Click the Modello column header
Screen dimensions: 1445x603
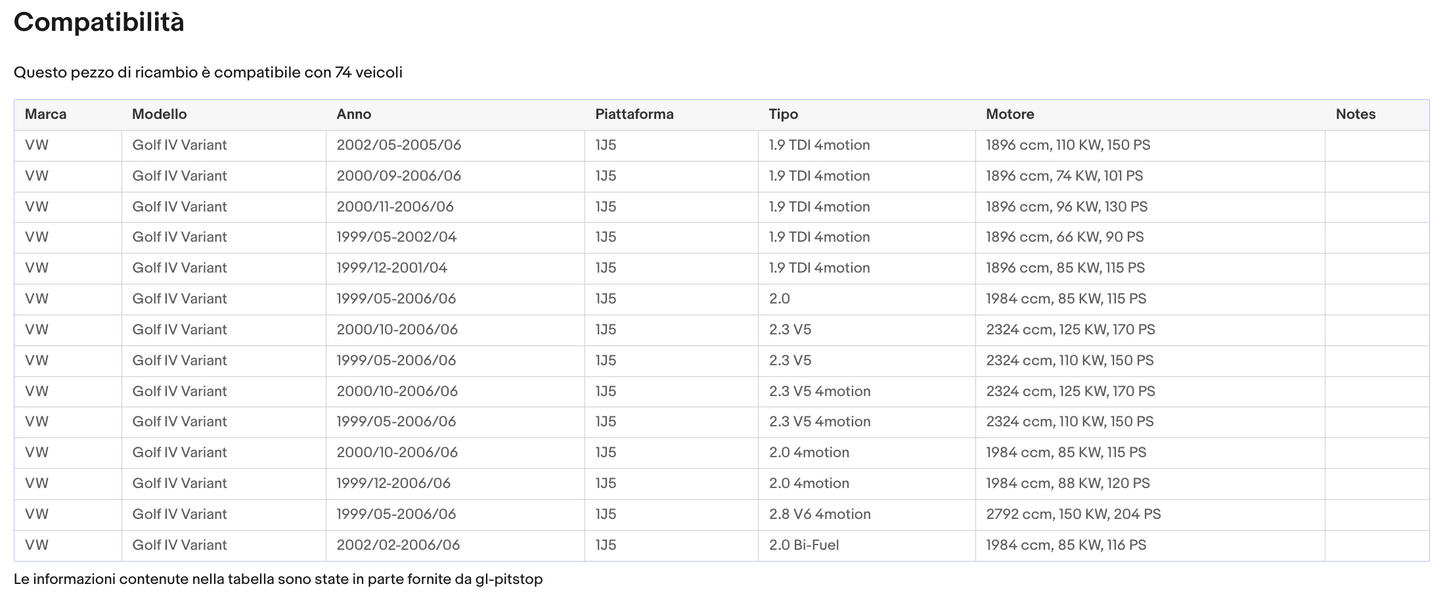point(159,114)
